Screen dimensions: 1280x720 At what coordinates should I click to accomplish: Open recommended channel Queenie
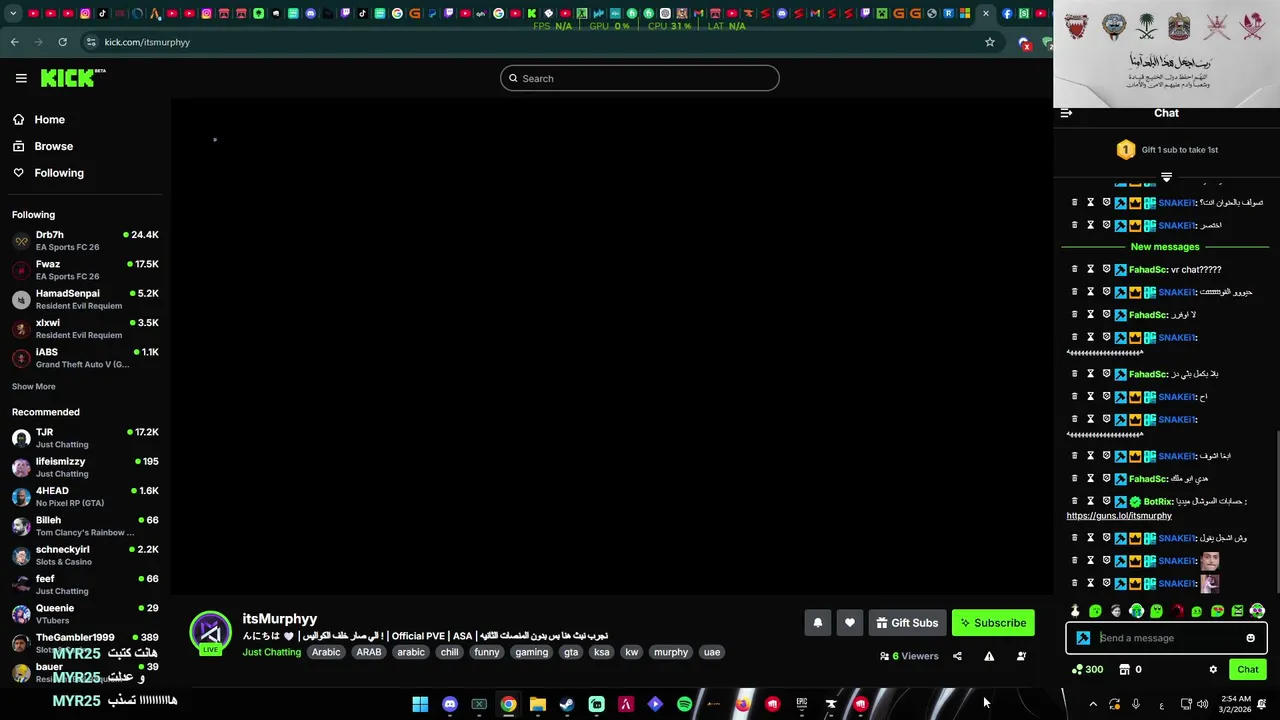pyautogui.click(x=85, y=614)
